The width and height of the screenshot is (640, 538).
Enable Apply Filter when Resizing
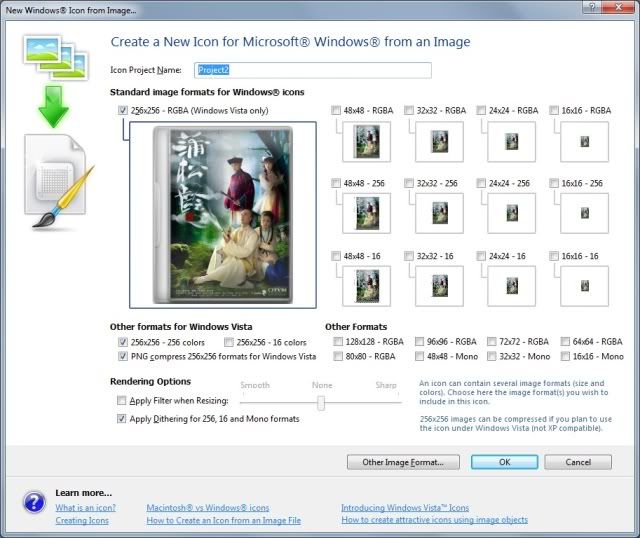121,400
